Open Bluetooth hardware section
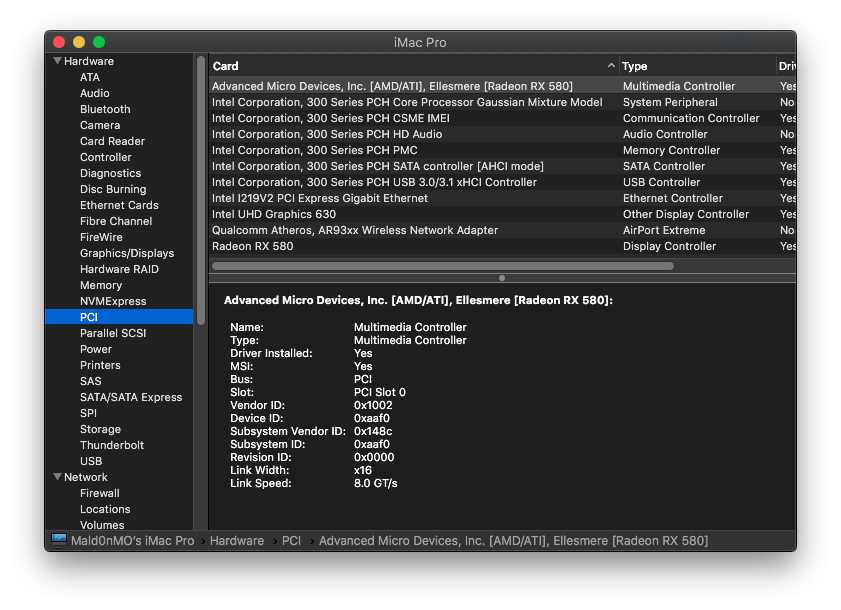The image size is (841, 610). pos(105,109)
